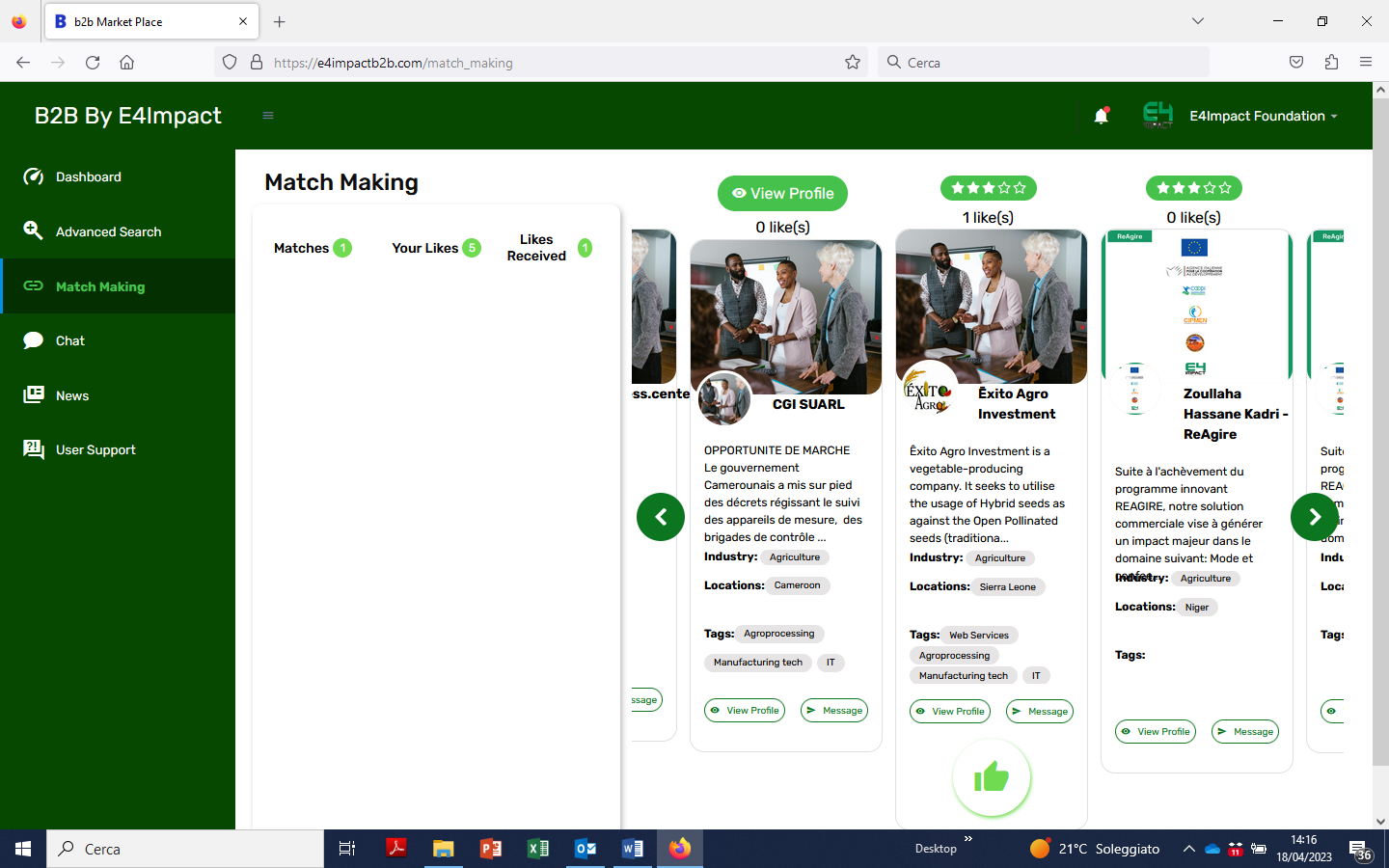Viewport: 1389px width, 868px height.
Task: Click the News newspaper icon
Action: pyautogui.click(x=34, y=394)
